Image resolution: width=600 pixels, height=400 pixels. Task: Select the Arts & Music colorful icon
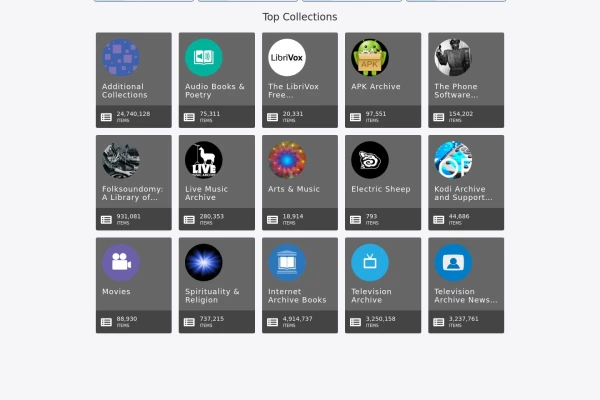pyautogui.click(x=287, y=160)
